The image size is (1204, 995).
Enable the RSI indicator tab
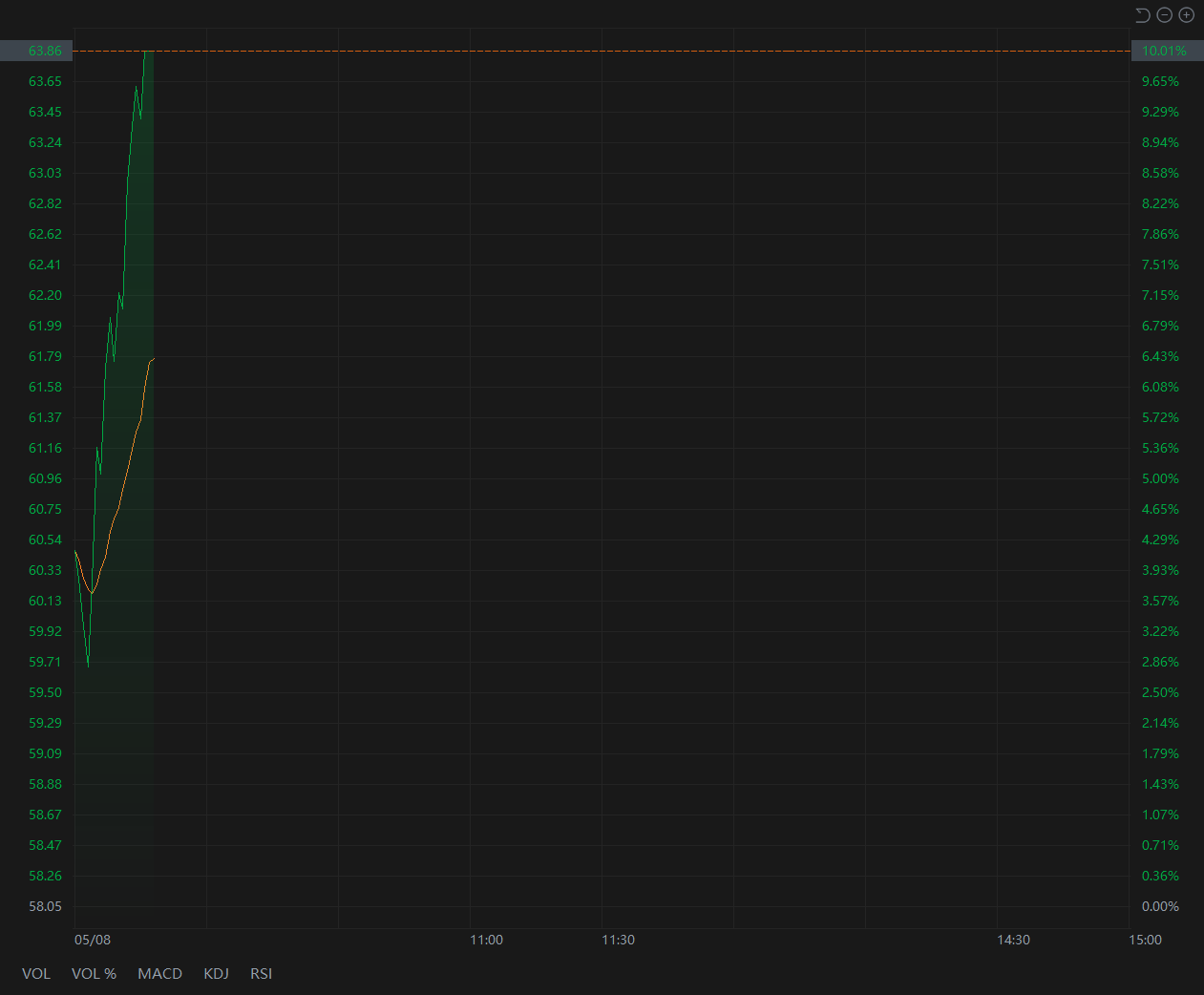coord(261,973)
